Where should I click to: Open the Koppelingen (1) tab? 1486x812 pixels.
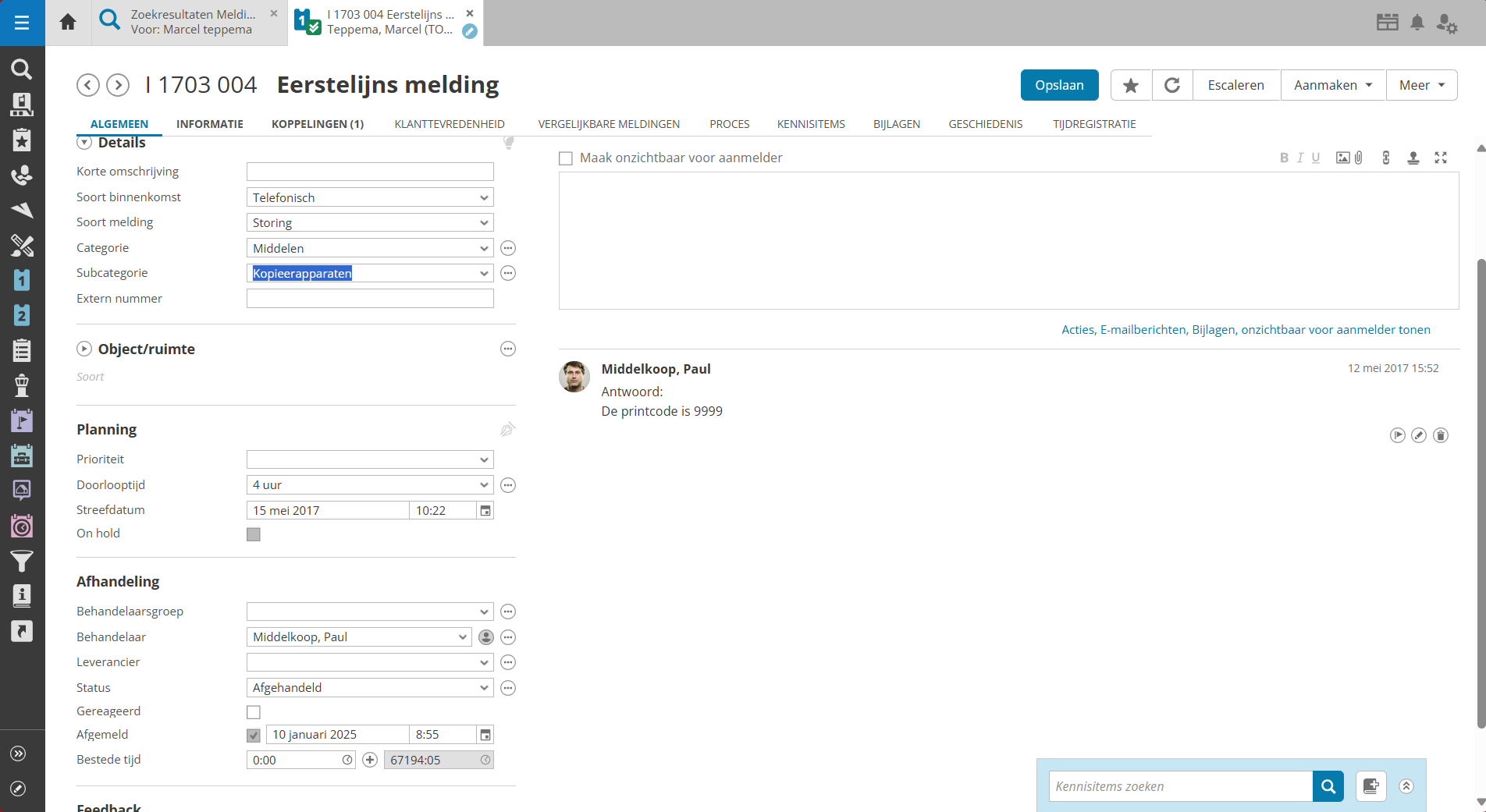pyautogui.click(x=318, y=124)
